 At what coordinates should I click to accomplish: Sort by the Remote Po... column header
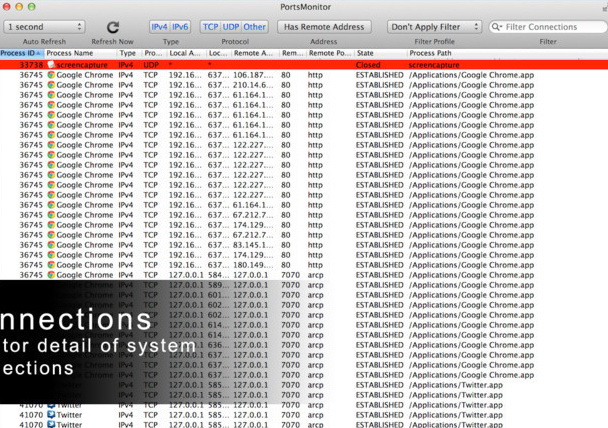tap(330, 53)
